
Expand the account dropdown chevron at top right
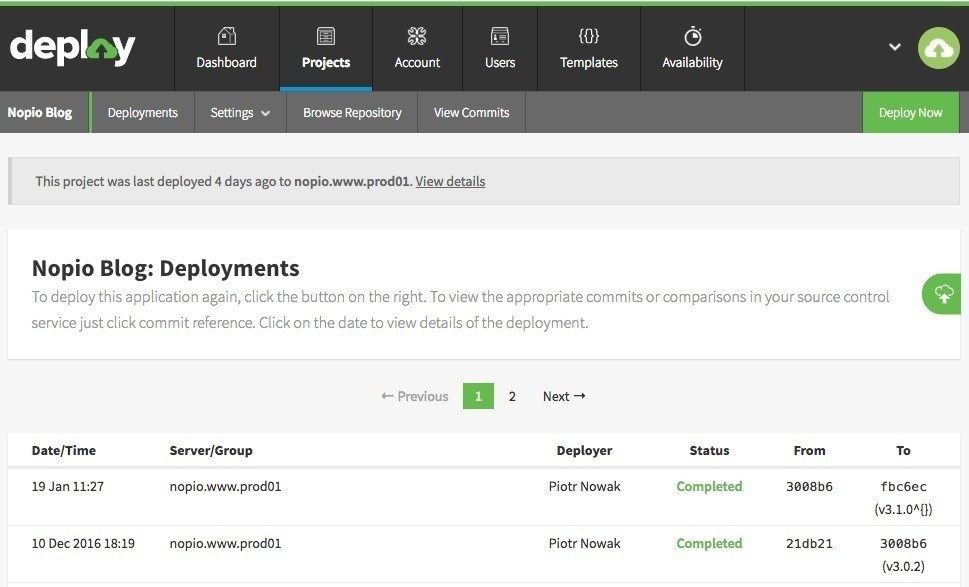(x=894, y=47)
